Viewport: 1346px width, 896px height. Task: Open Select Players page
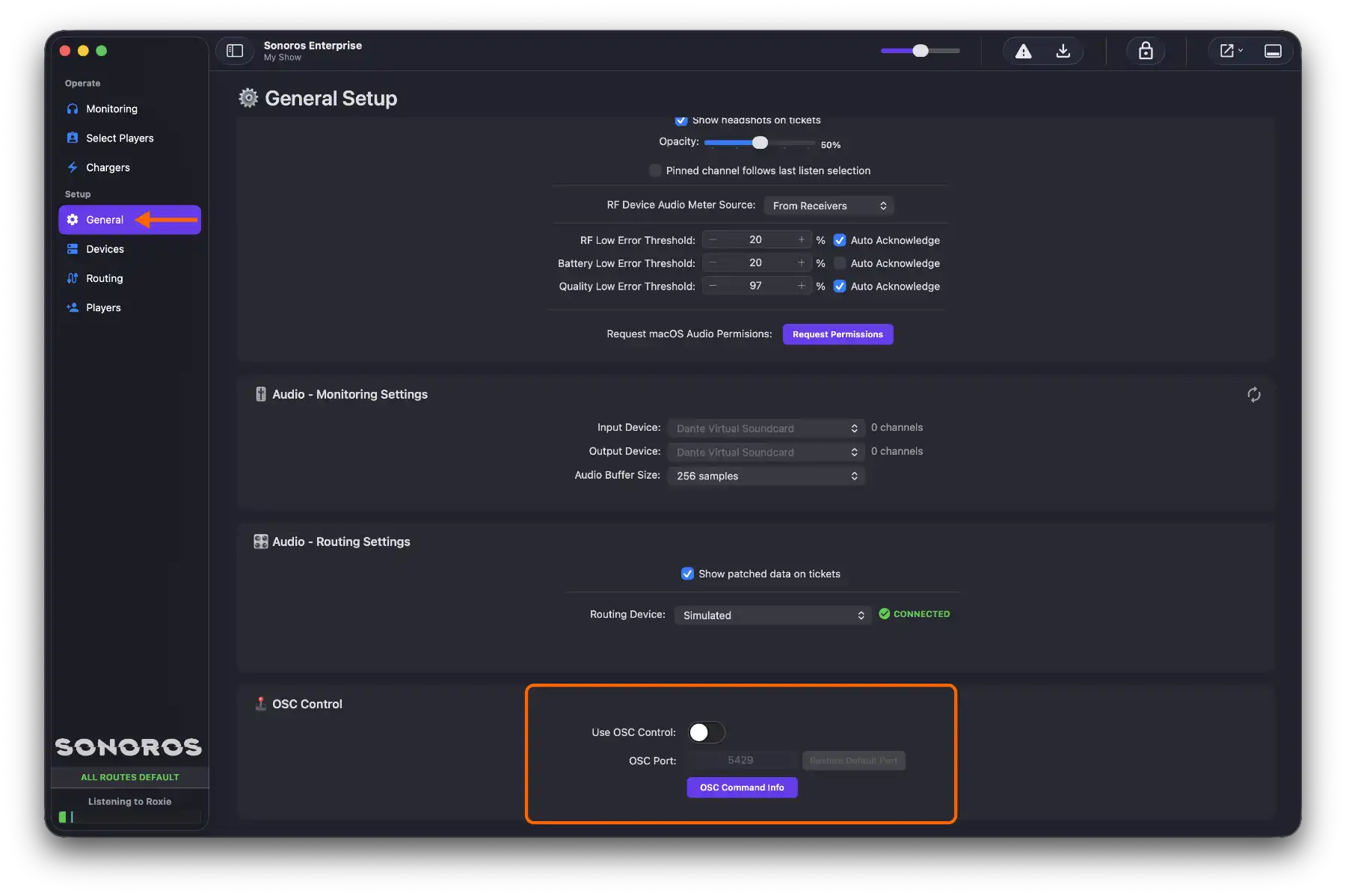tap(129, 138)
